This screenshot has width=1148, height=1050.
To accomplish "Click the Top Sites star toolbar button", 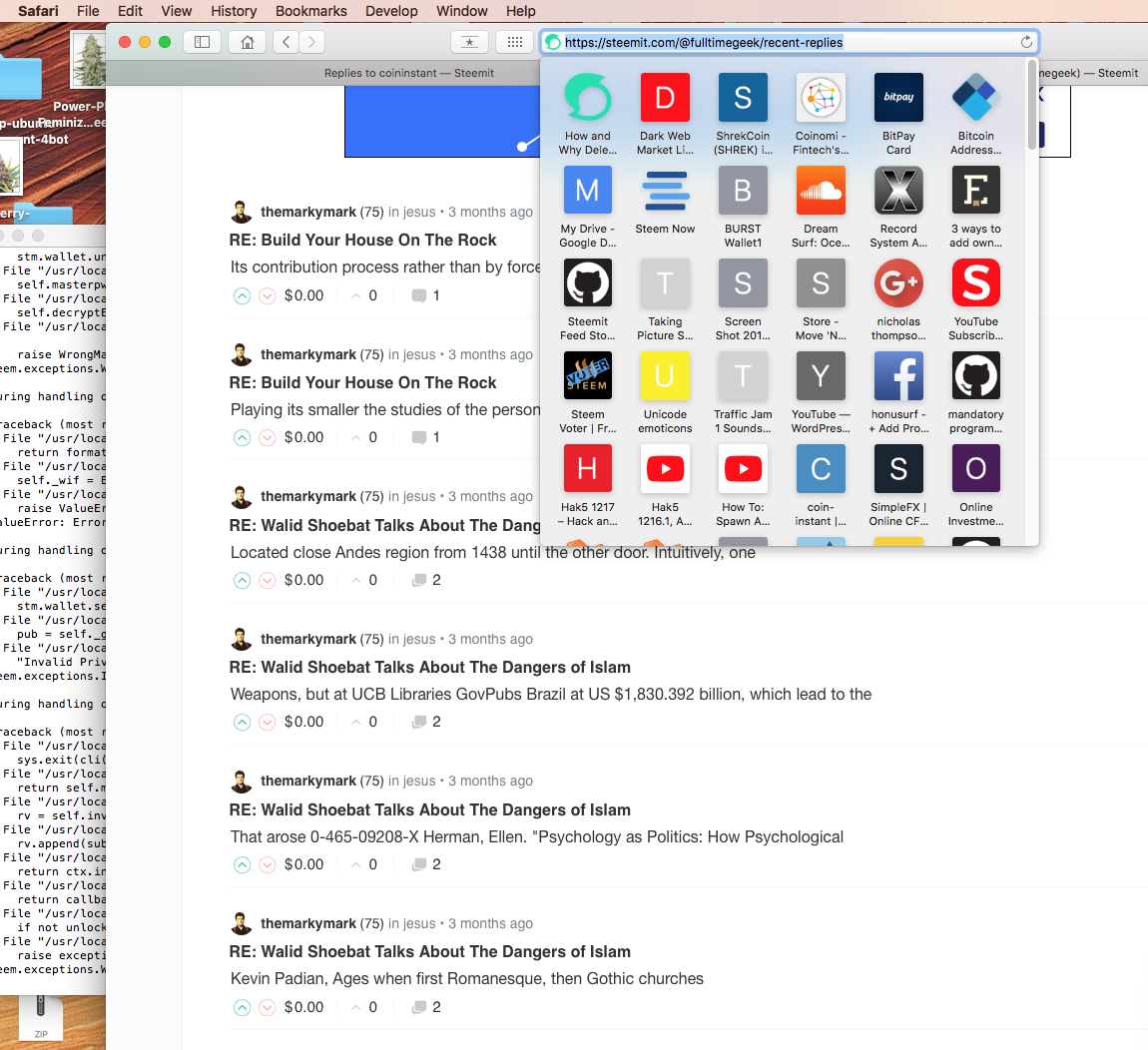I will tap(469, 43).
